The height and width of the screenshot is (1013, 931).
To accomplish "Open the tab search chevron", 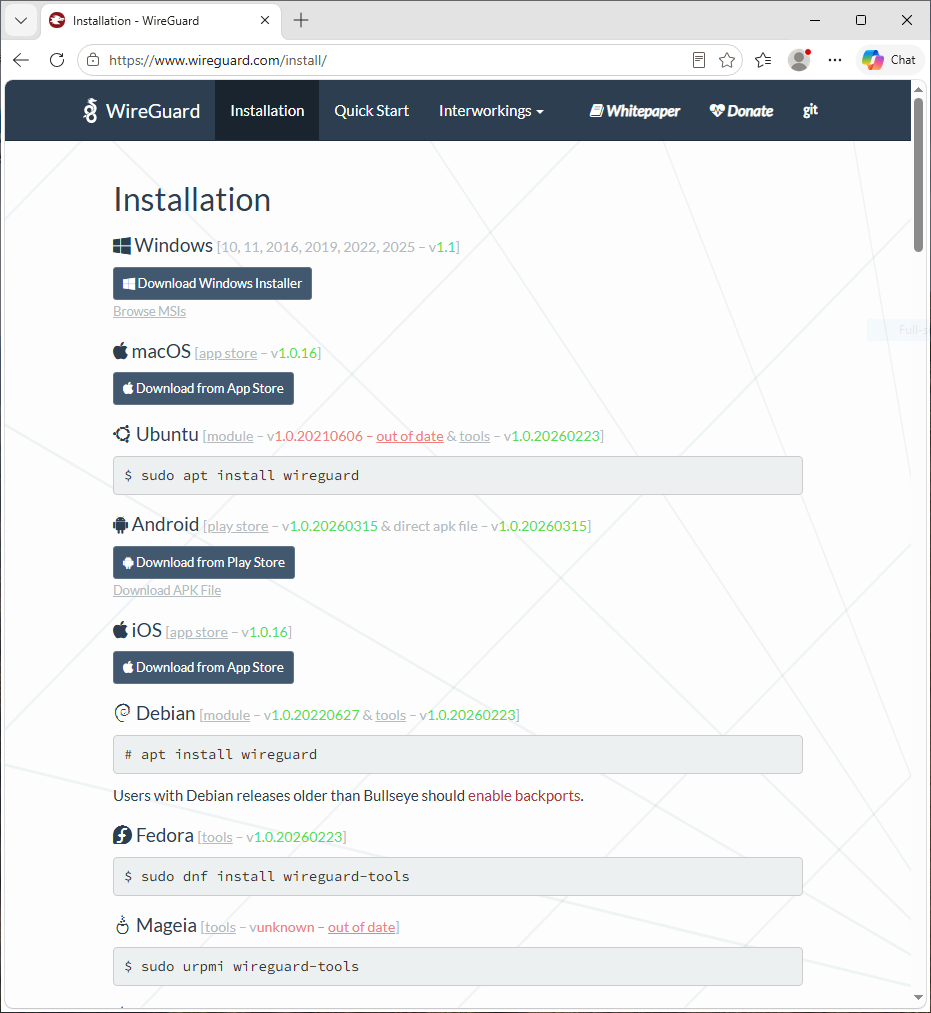I will coord(21,21).
